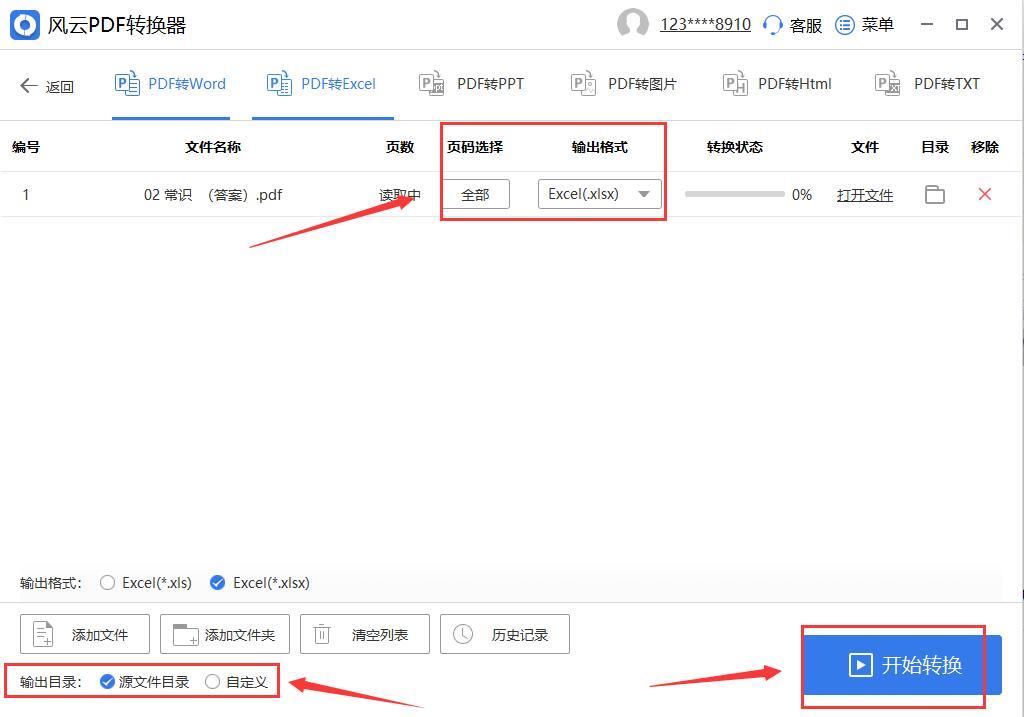This screenshot has height=717, width=1024.
Task: Click the 添加文件 button
Action: [85, 634]
